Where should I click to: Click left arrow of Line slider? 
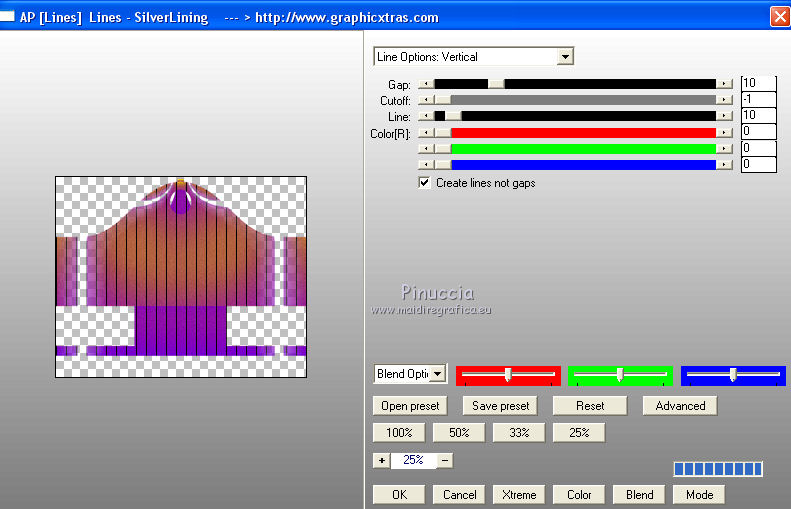425,116
